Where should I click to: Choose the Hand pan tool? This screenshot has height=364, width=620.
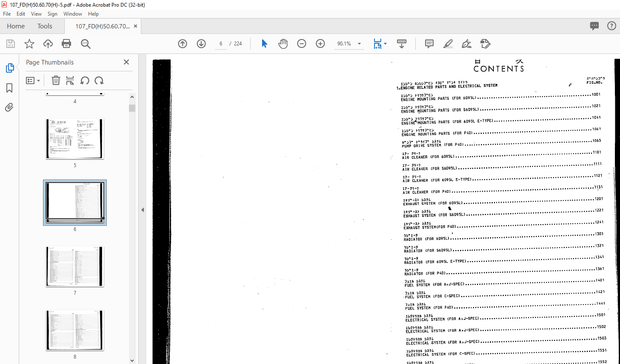point(283,44)
